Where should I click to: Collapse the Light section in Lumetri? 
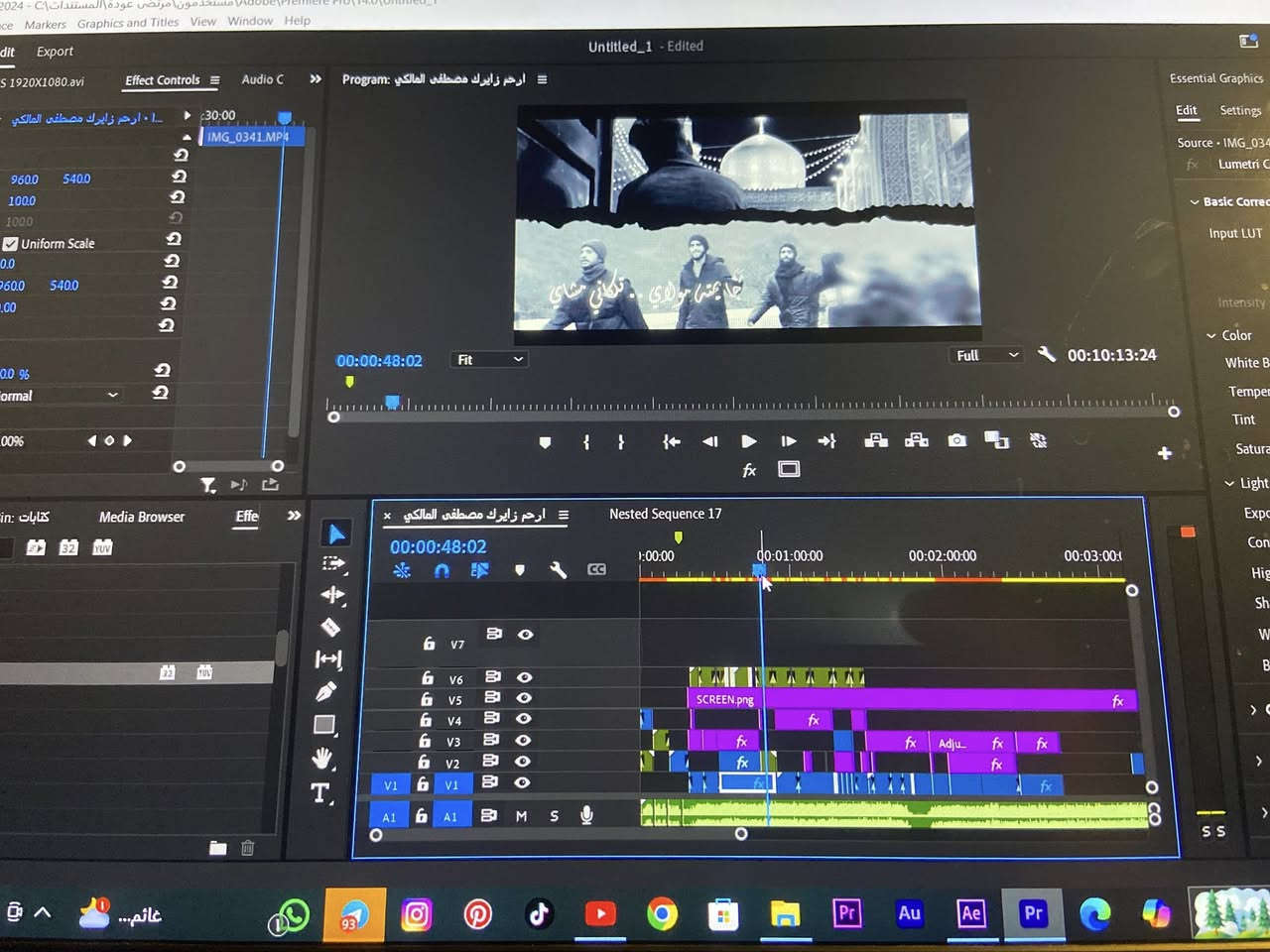pyautogui.click(x=1229, y=484)
